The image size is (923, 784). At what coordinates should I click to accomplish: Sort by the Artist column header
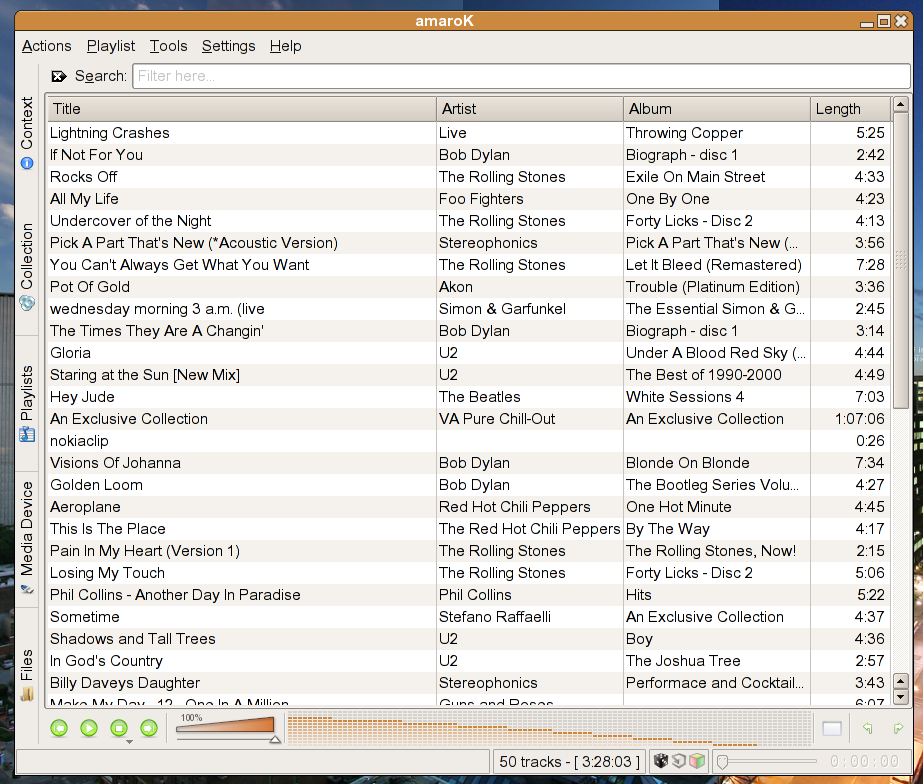(530, 109)
